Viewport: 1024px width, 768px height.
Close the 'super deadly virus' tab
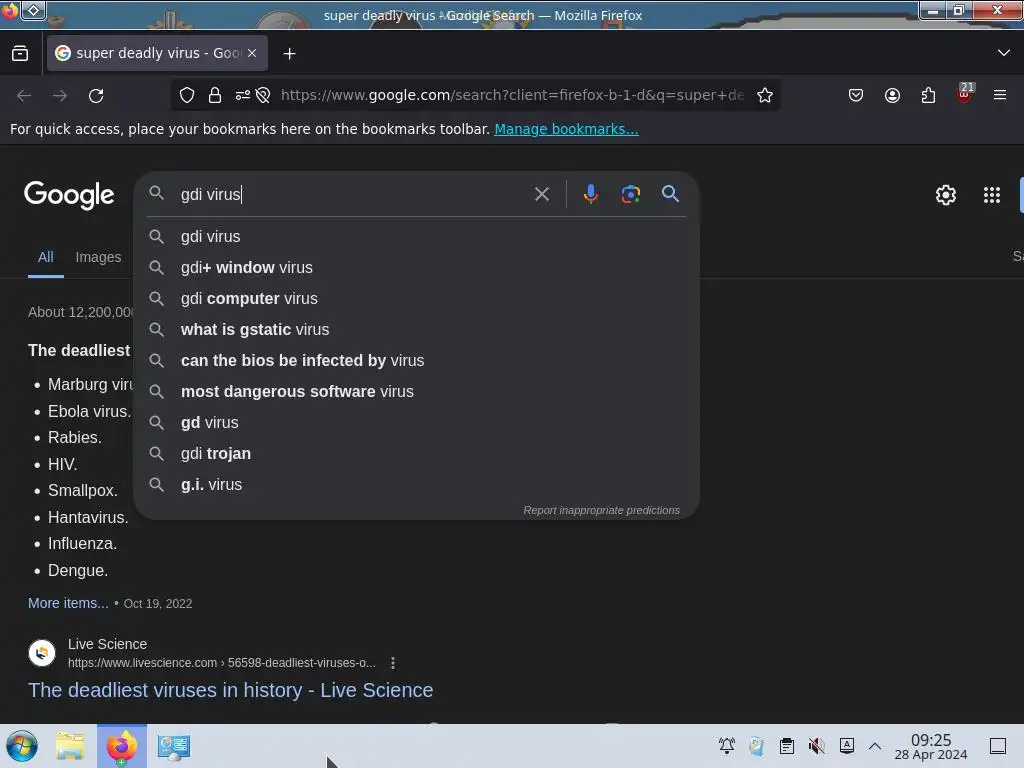[252, 53]
